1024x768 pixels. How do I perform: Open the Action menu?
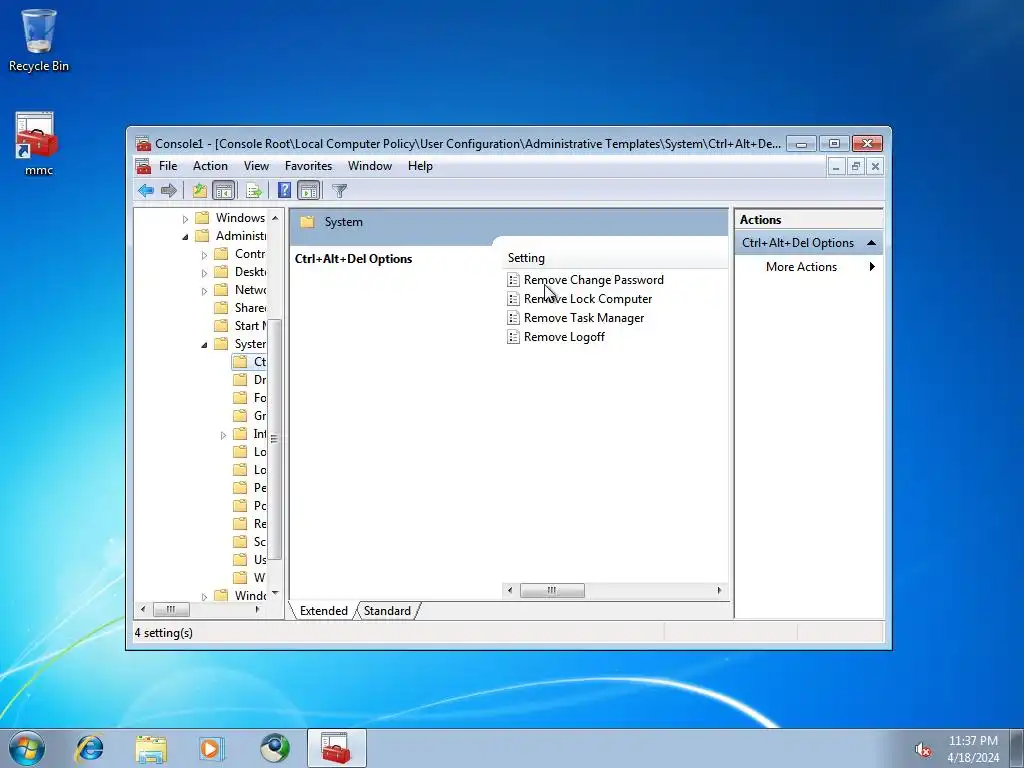(210, 166)
